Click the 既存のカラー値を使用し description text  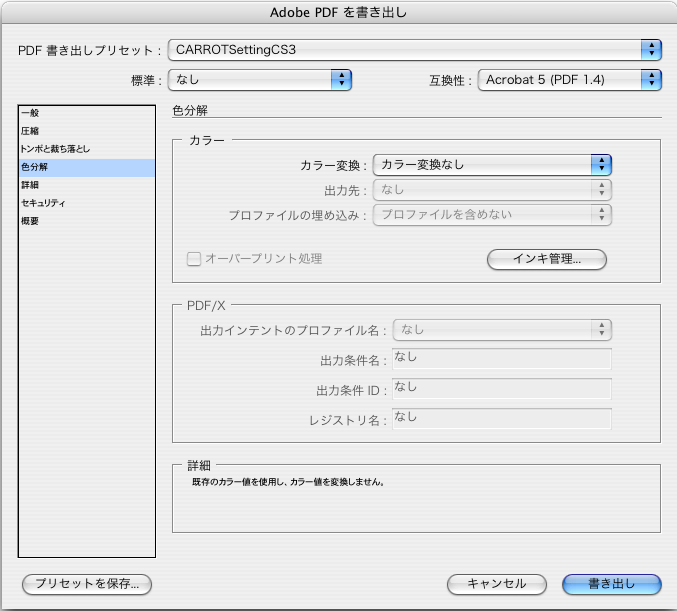point(288,482)
